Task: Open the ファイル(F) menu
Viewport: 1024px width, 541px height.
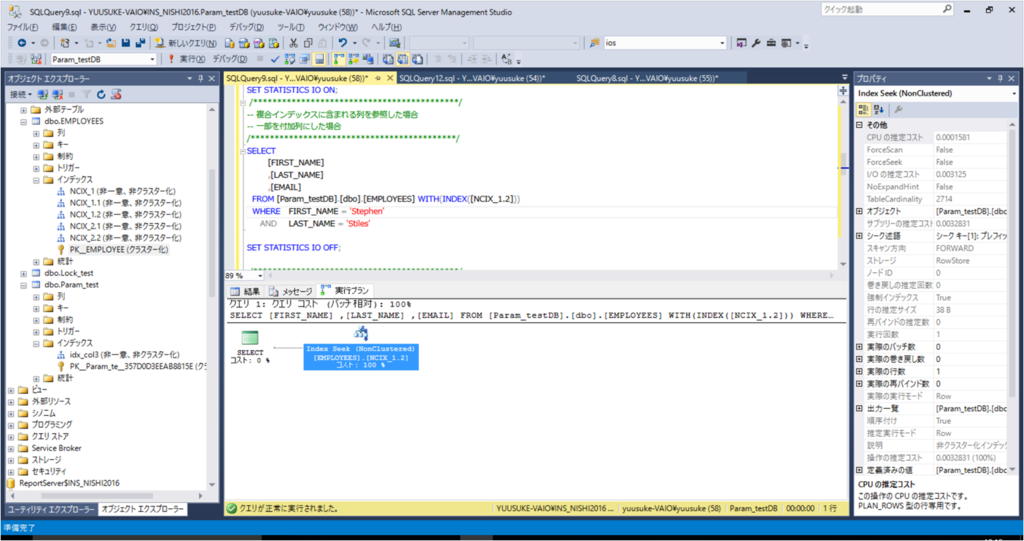Action: (22, 27)
